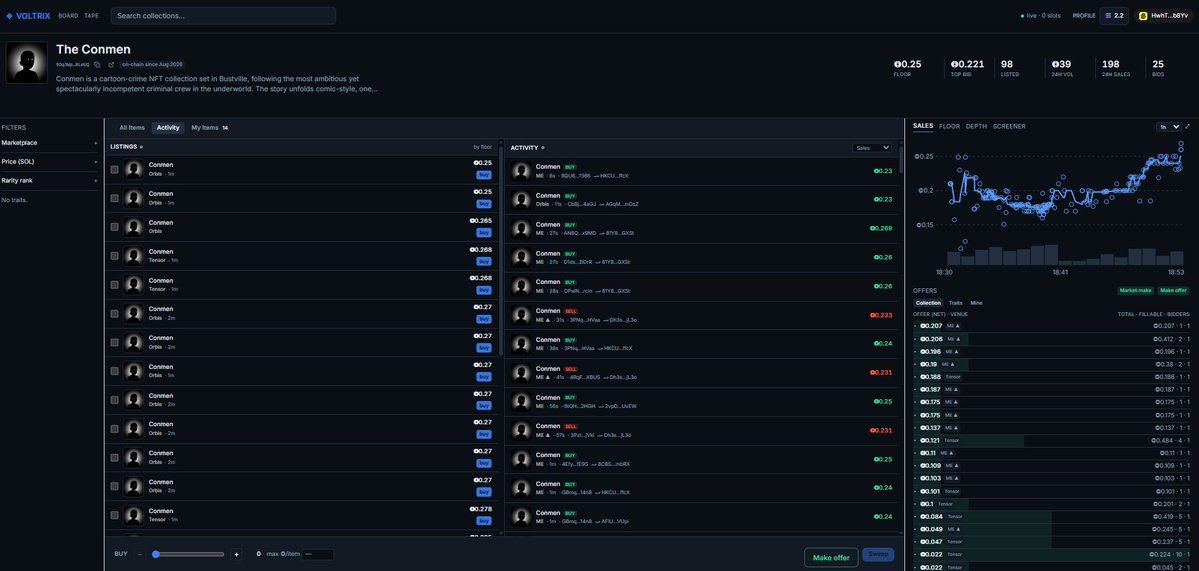Click the live status green dot indicator

pyautogui.click(x=1022, y=15)
